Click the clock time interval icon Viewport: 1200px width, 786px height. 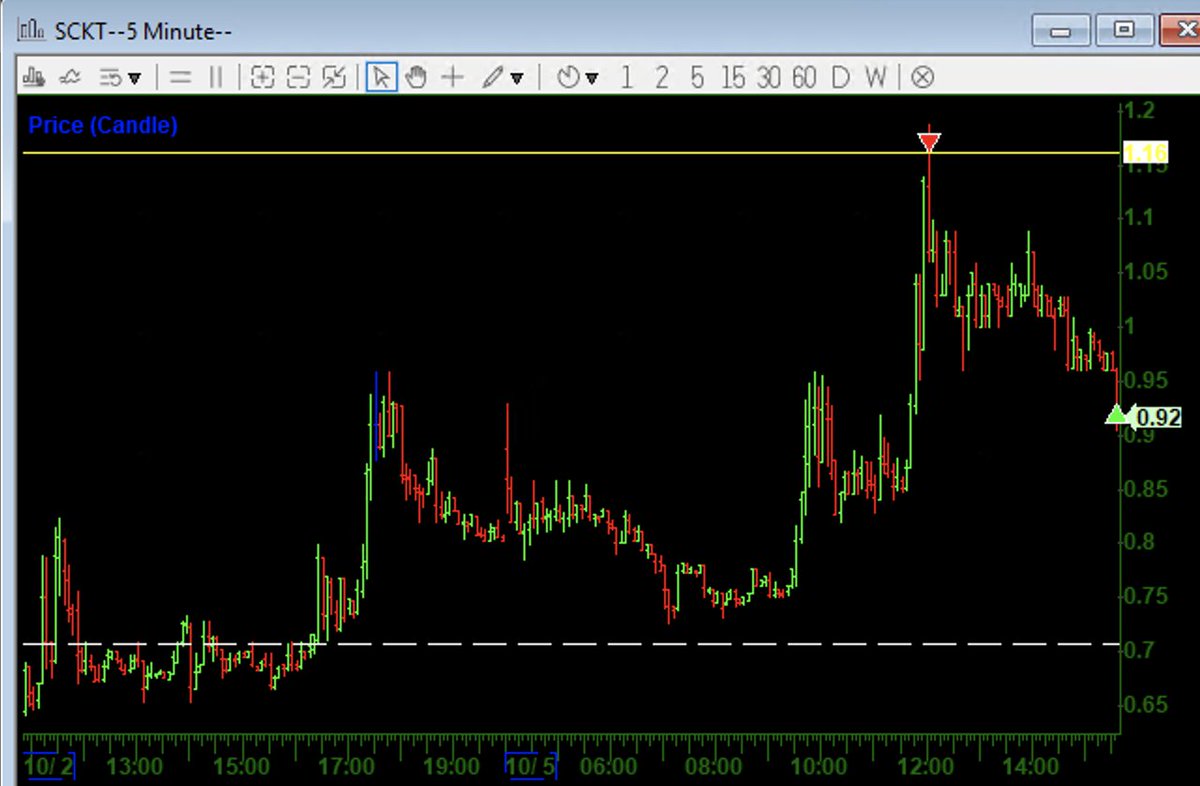coord(568,77)
